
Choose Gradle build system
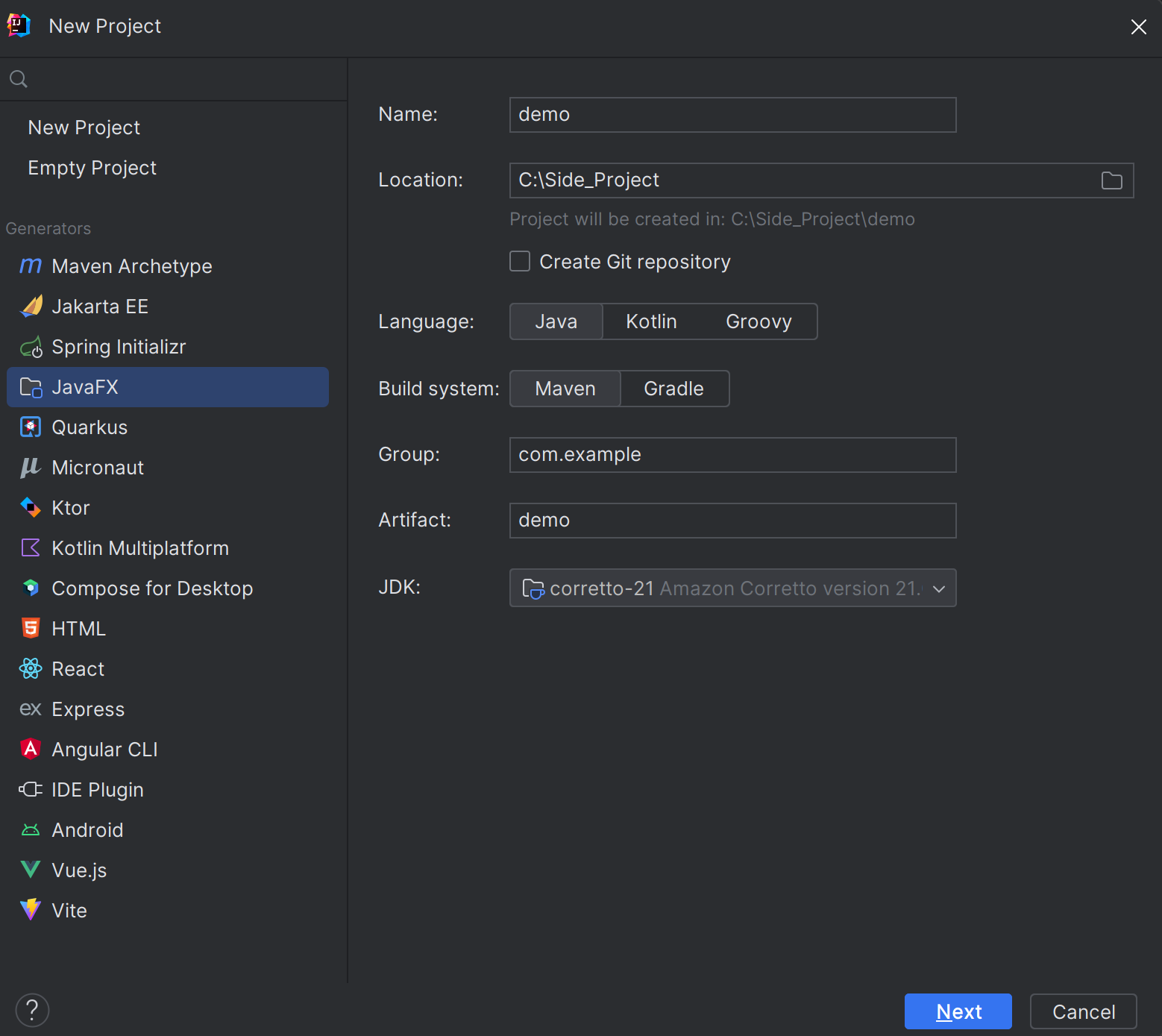673,389
